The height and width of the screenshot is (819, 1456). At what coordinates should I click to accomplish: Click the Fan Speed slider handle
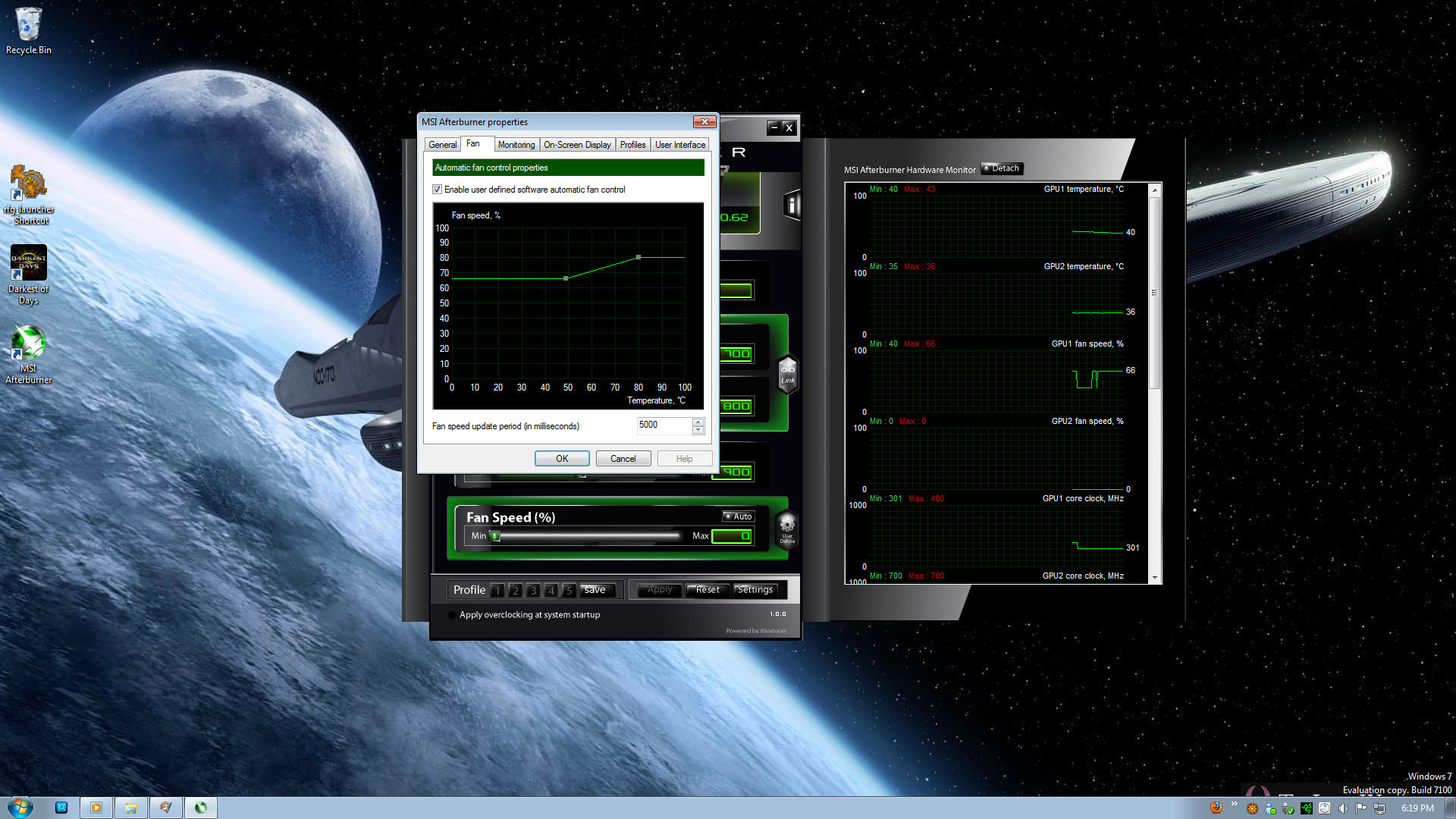click(x=495, y=536)
